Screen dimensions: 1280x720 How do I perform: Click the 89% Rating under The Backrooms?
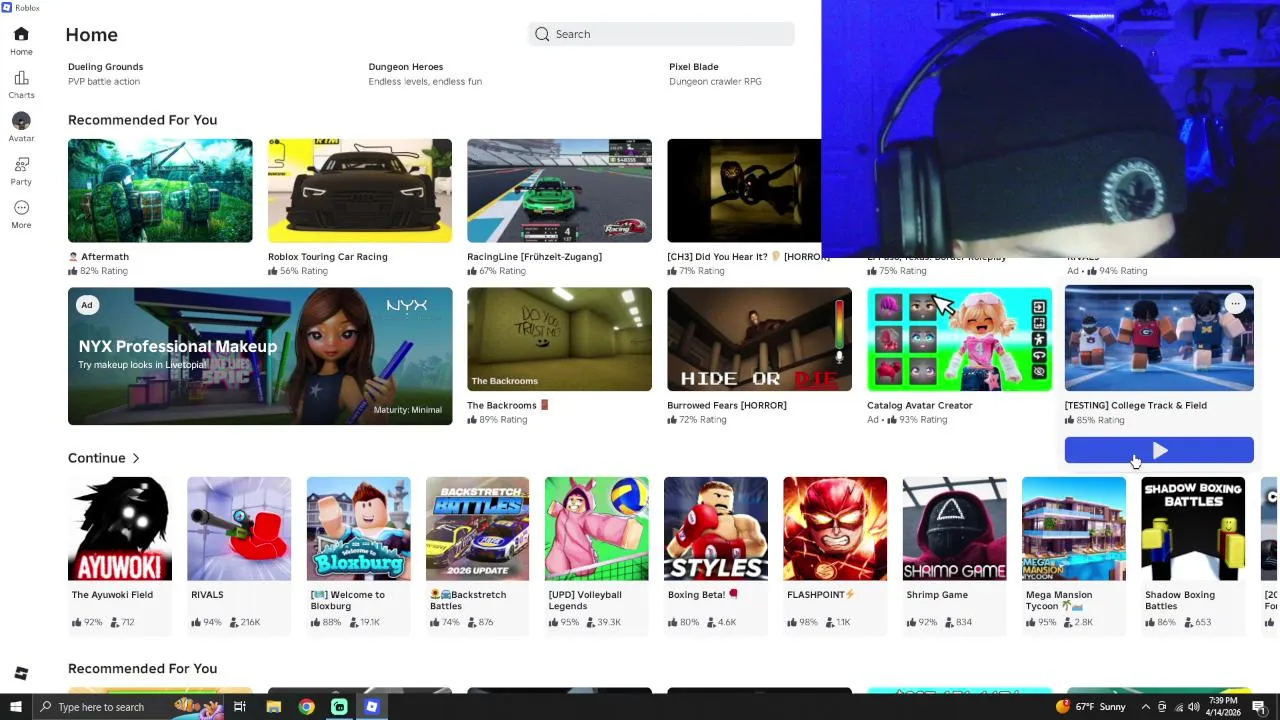[497, 420]
